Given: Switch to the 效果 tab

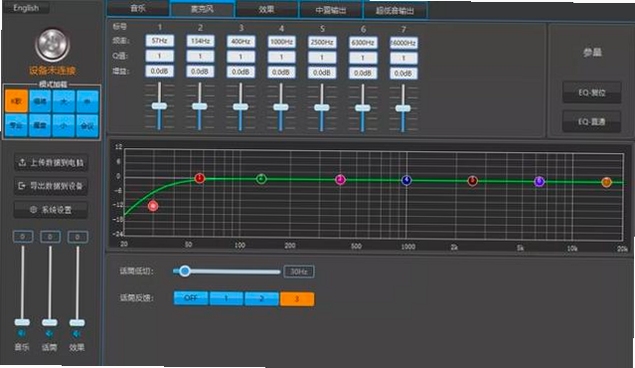Looking at the screenshot, I should tap(266, 9).
